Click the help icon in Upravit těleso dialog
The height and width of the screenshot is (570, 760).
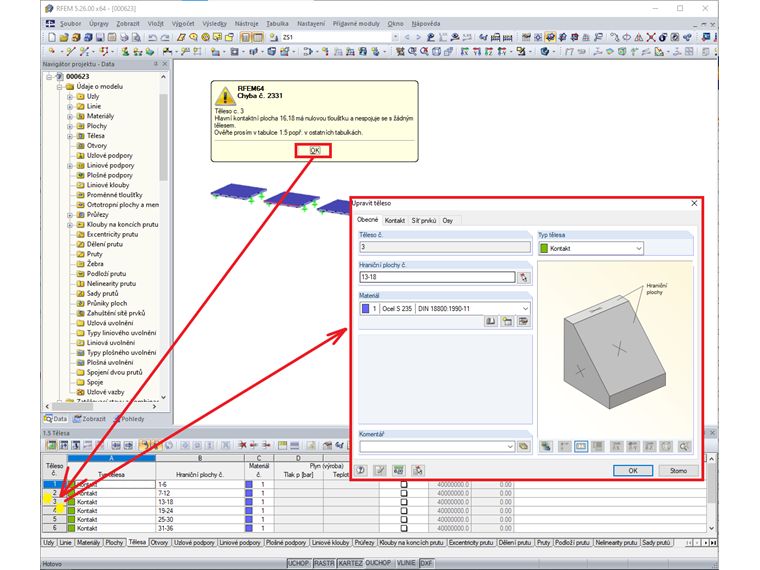pyautogui.click(x=361, y=470)
